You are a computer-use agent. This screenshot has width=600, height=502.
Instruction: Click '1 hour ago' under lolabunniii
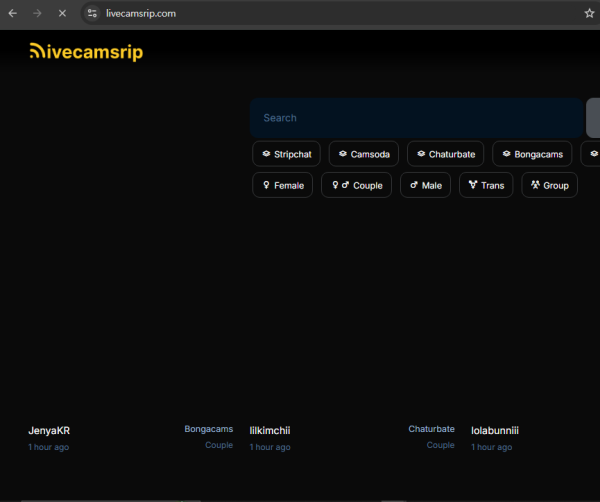(x=491, y=447)
